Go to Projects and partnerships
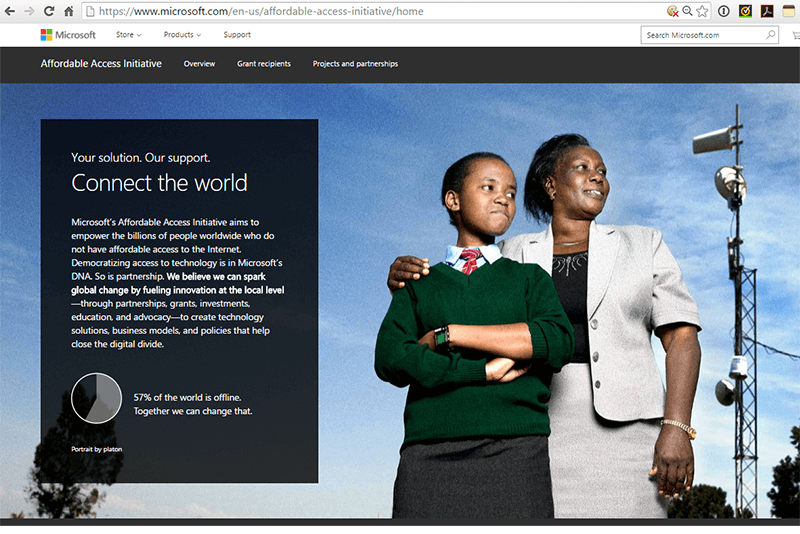This screenshot has width=800, height=534. [x=355, y=64]
